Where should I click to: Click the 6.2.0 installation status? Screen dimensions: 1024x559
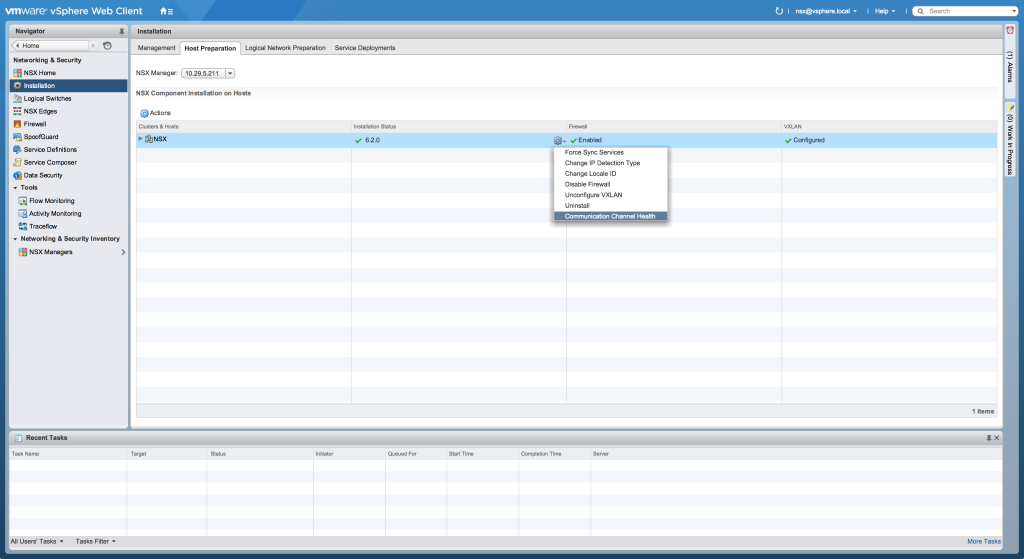click(367, 140)
